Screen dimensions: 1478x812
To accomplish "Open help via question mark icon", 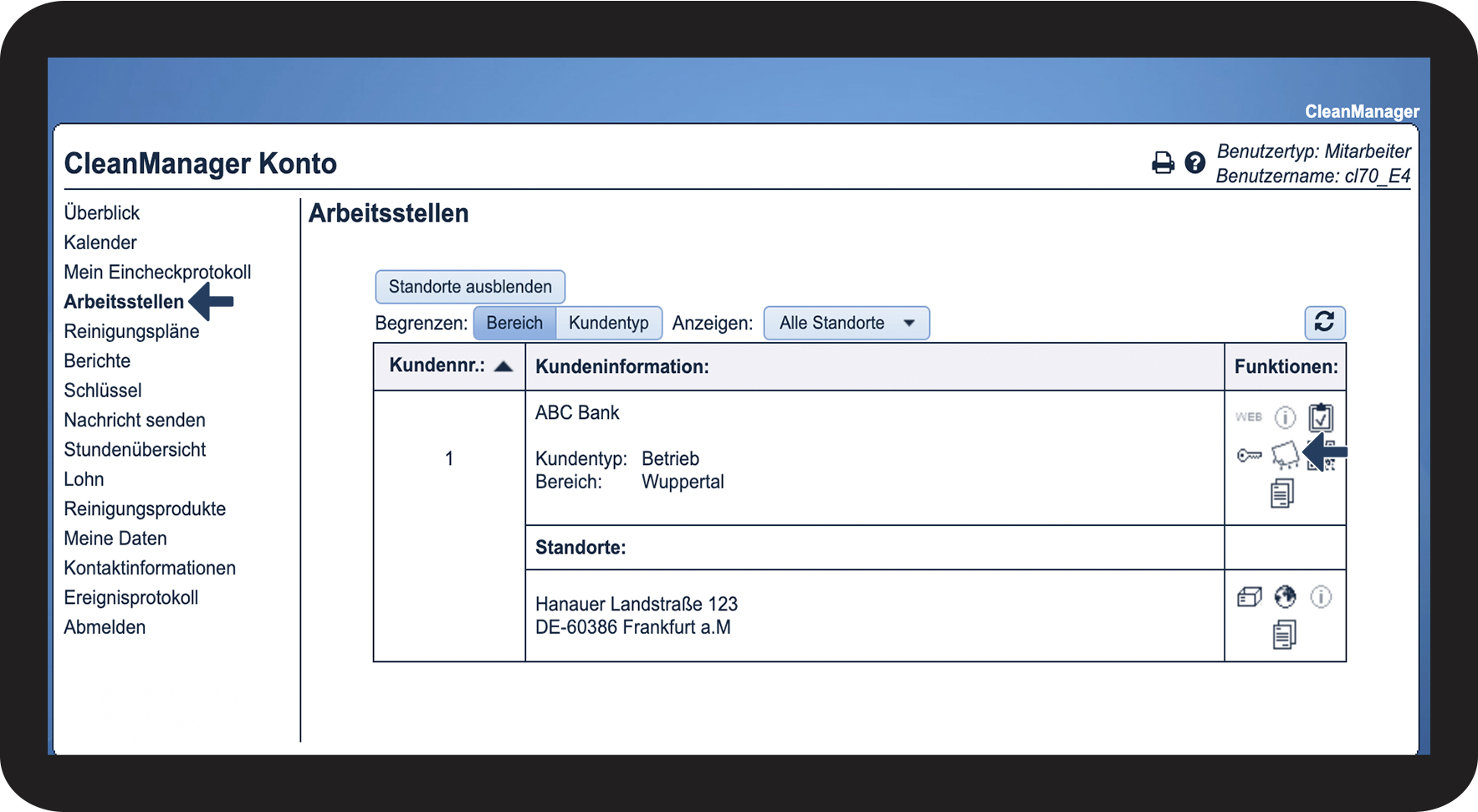I will pos(1195,162).
